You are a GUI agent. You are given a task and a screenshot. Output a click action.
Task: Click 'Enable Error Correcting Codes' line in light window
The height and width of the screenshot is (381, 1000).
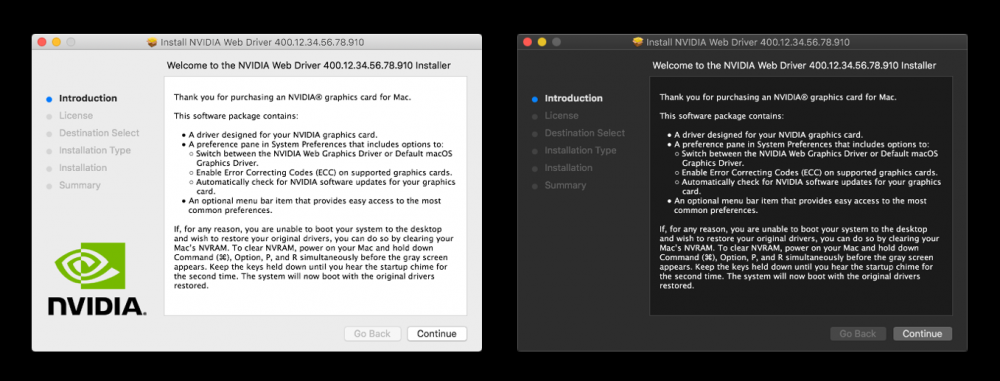click(x=324, y=172)
